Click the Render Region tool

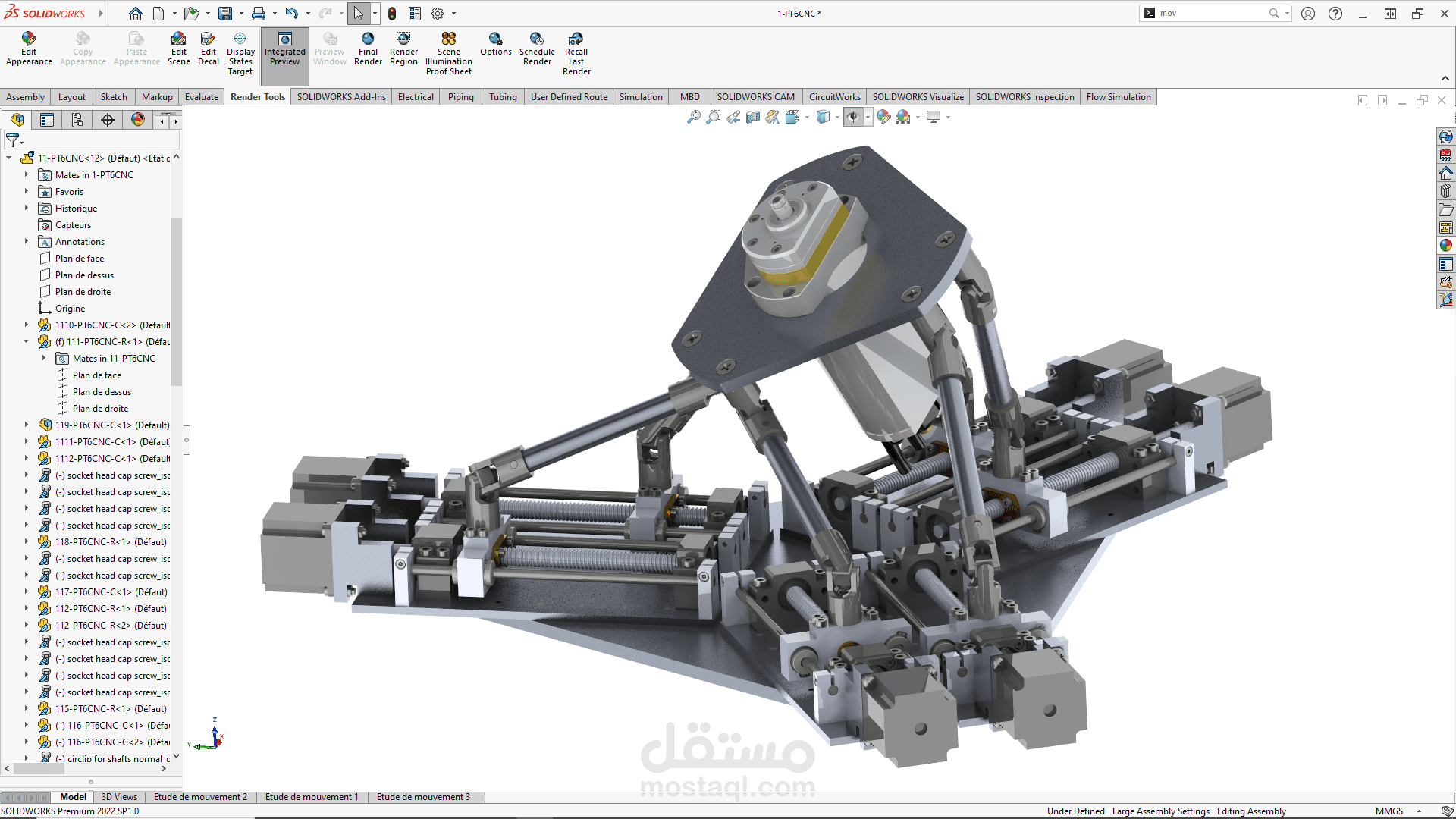[403, 53]
